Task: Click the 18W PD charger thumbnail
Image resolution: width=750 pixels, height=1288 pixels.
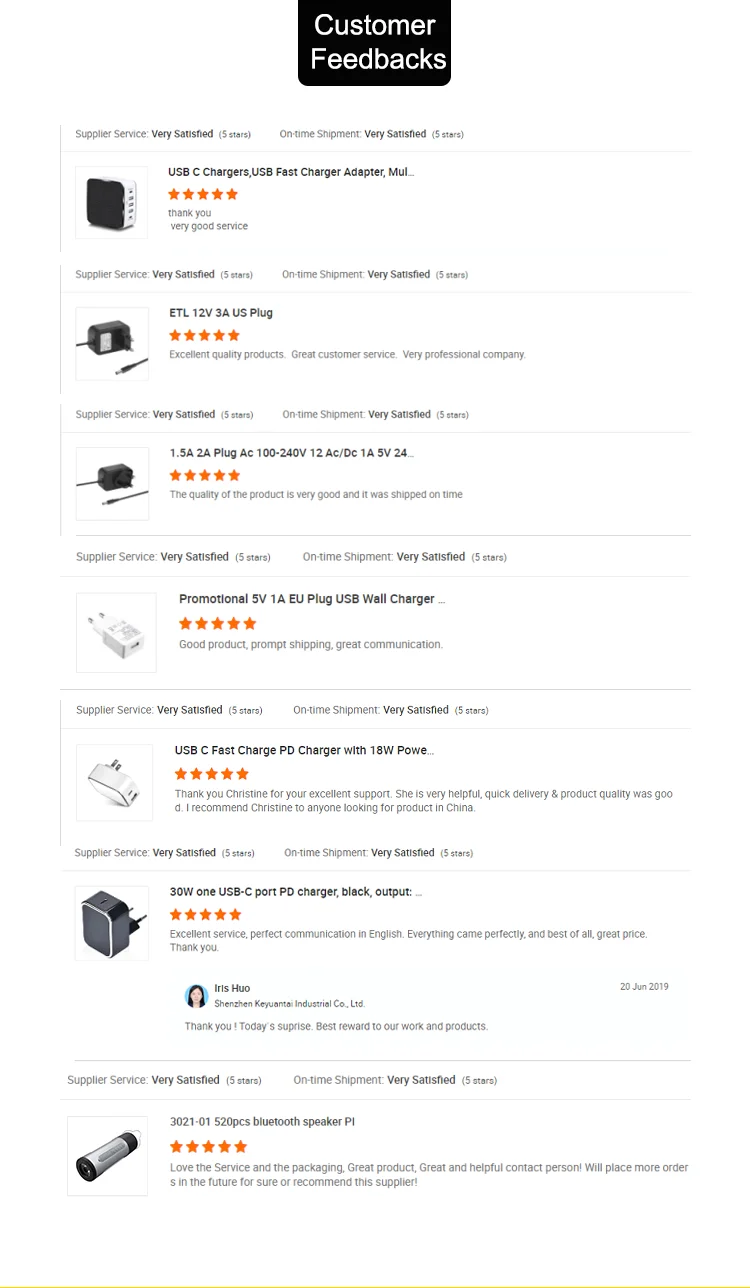Action: (114, 782)
